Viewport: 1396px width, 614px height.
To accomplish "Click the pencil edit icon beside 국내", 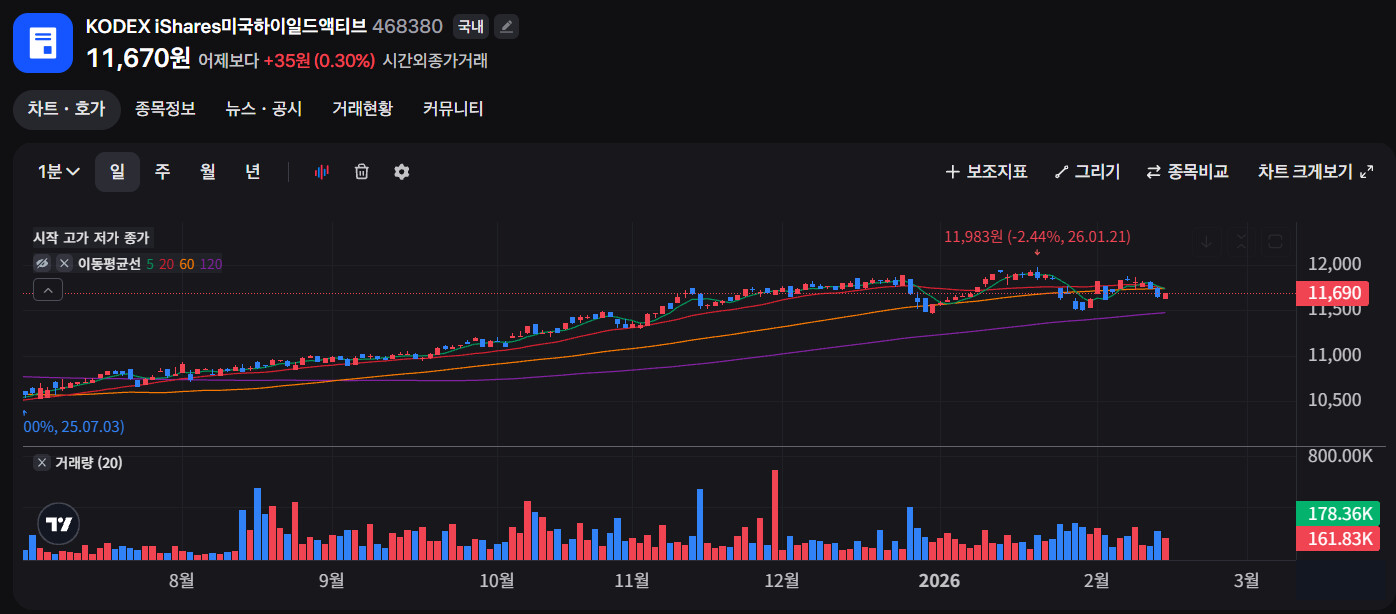I will click(x=507, y=26).
